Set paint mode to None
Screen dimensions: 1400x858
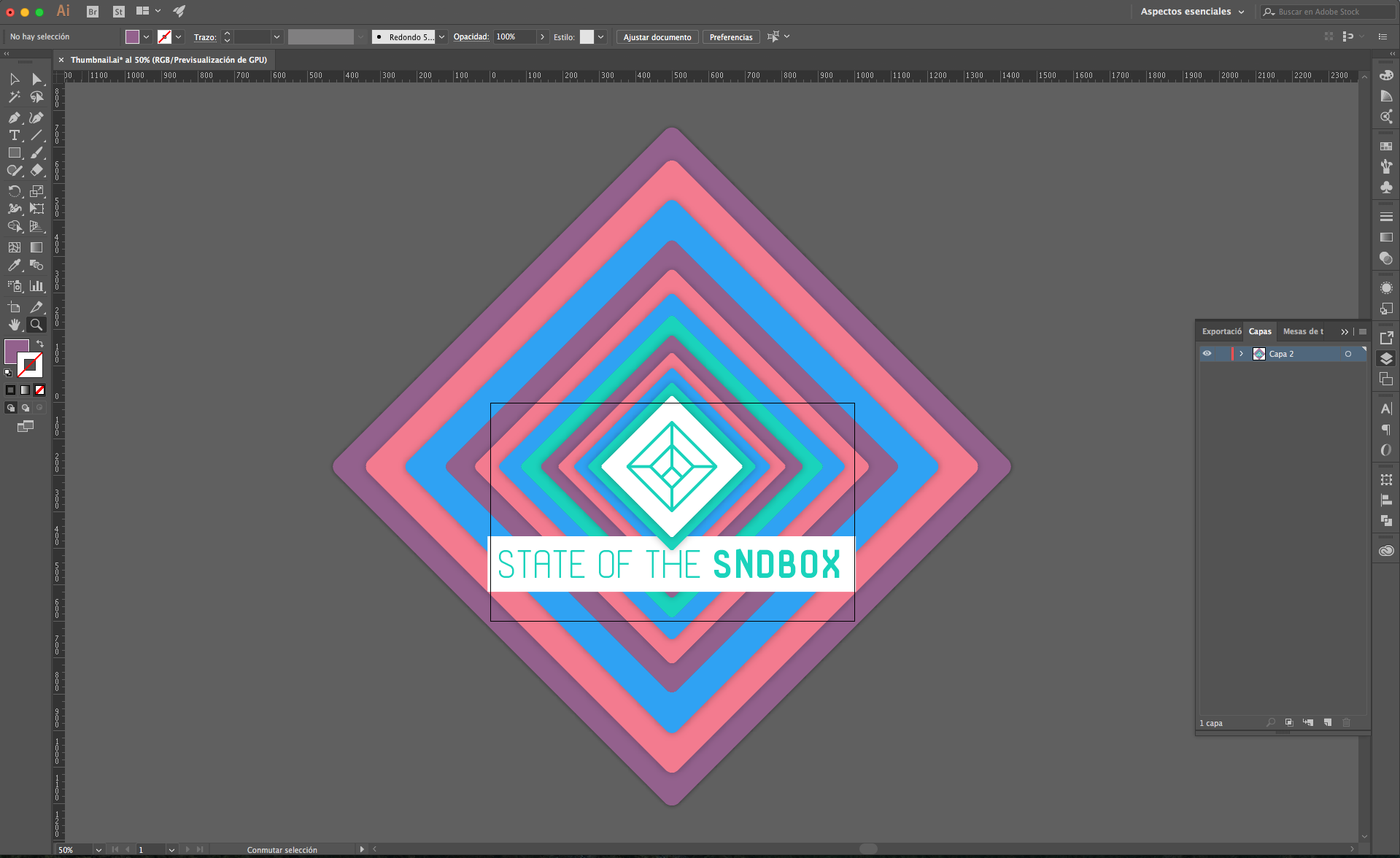pos(39,390)
